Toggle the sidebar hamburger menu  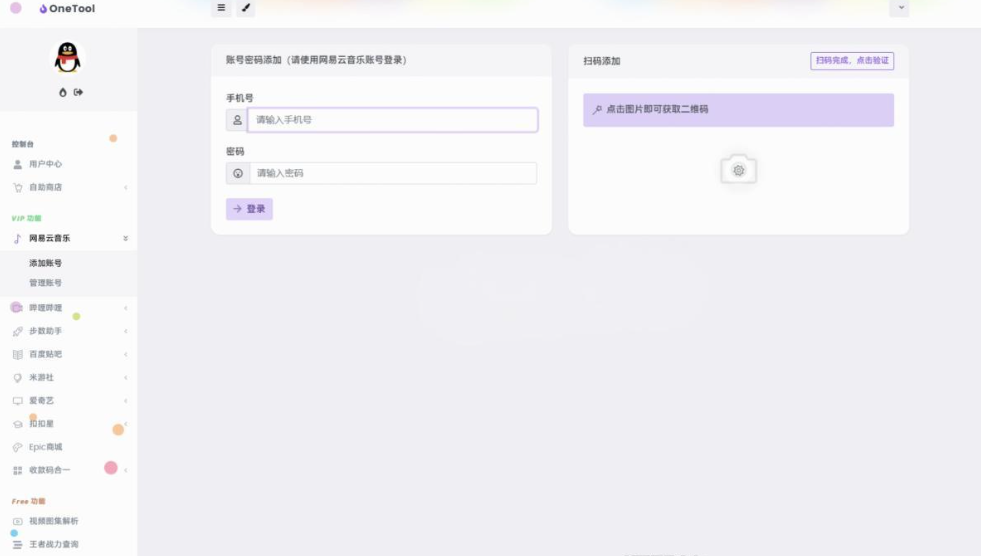pos(221,8)
